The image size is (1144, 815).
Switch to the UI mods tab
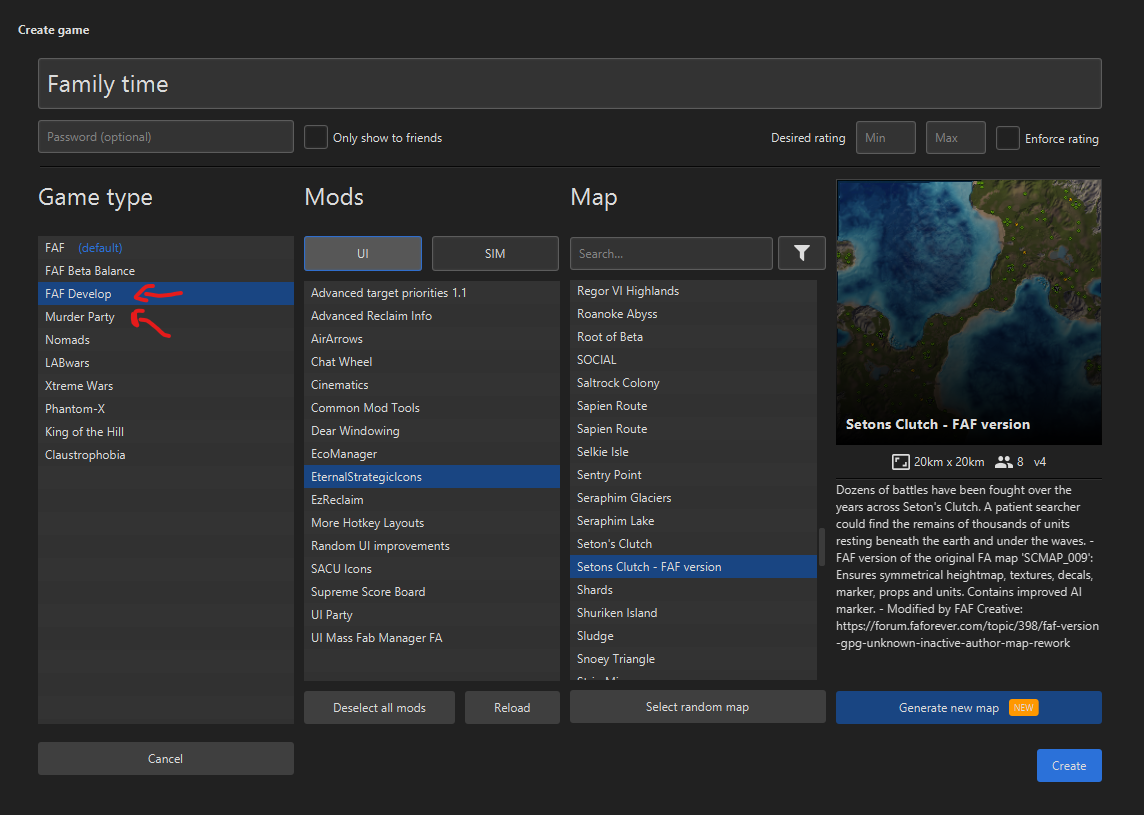pyautogui.click(x=363, y=253)
